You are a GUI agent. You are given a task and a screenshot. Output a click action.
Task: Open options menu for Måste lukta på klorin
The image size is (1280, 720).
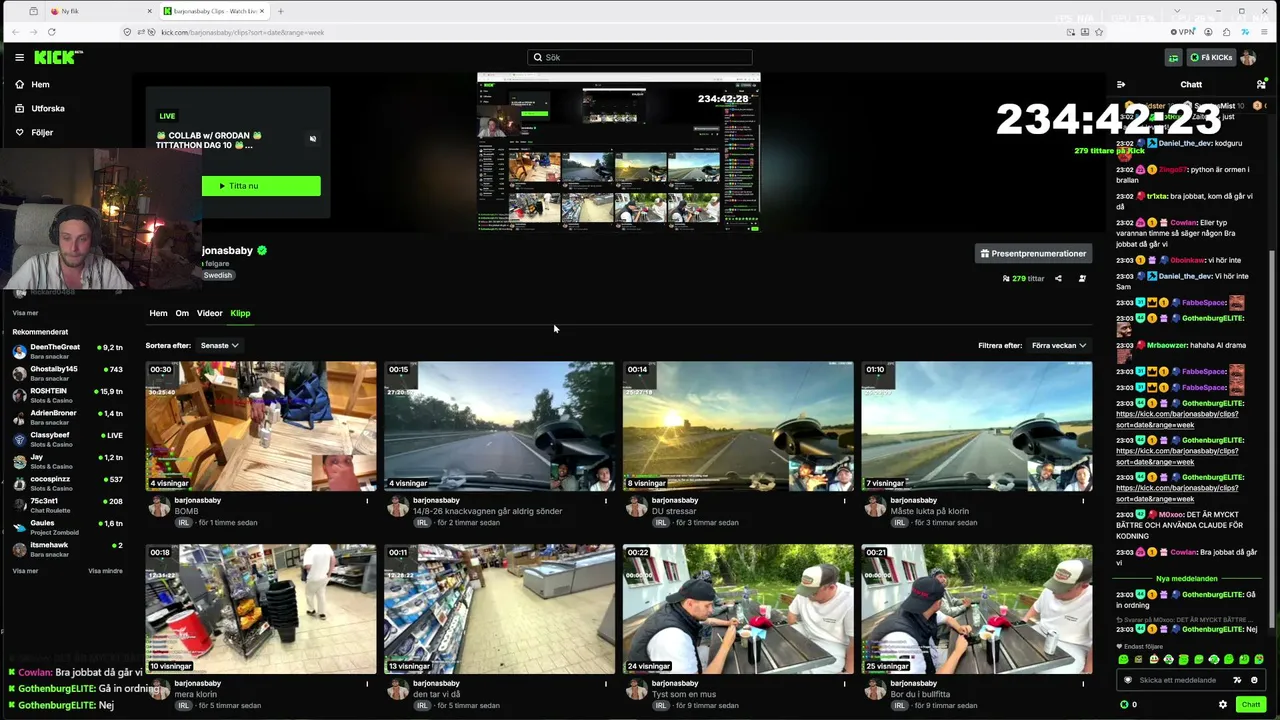pos(1083,501)
